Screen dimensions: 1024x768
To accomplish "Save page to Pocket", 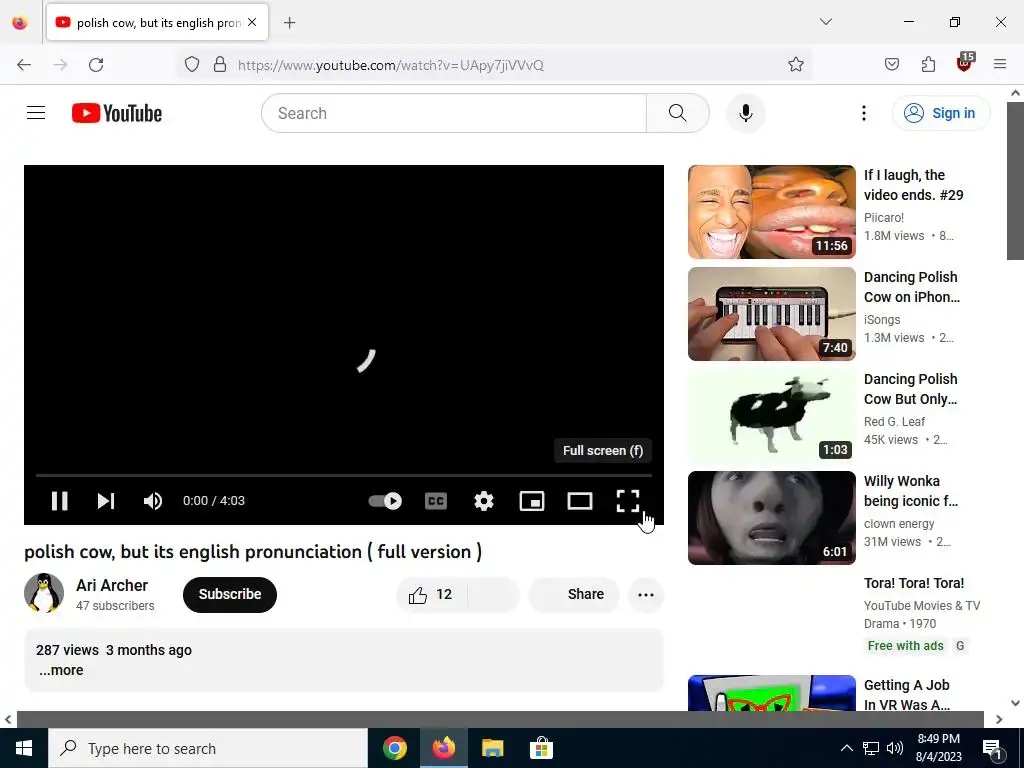I will [891, 65].
